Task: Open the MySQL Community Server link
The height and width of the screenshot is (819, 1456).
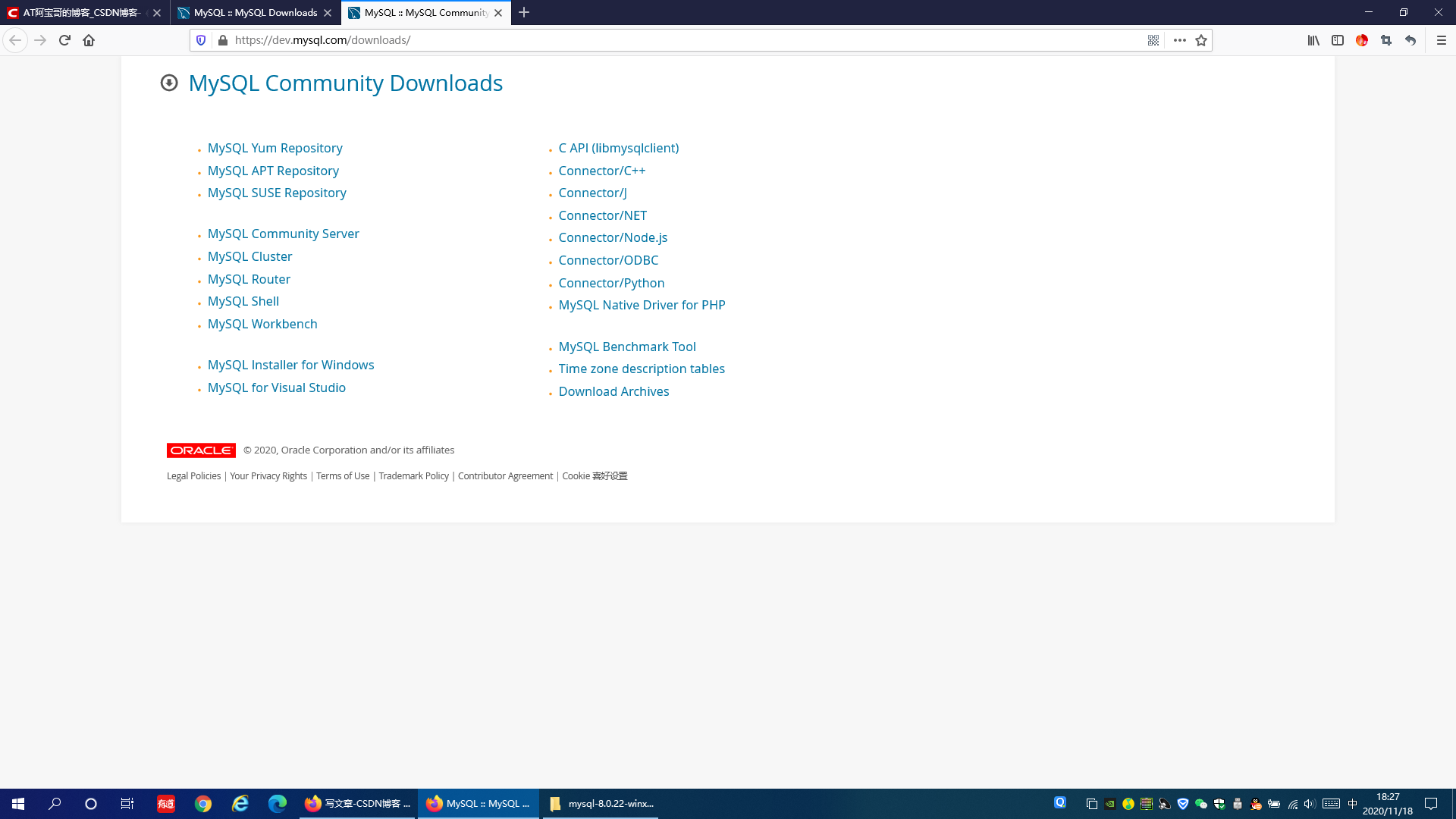Action: point(283,234)
